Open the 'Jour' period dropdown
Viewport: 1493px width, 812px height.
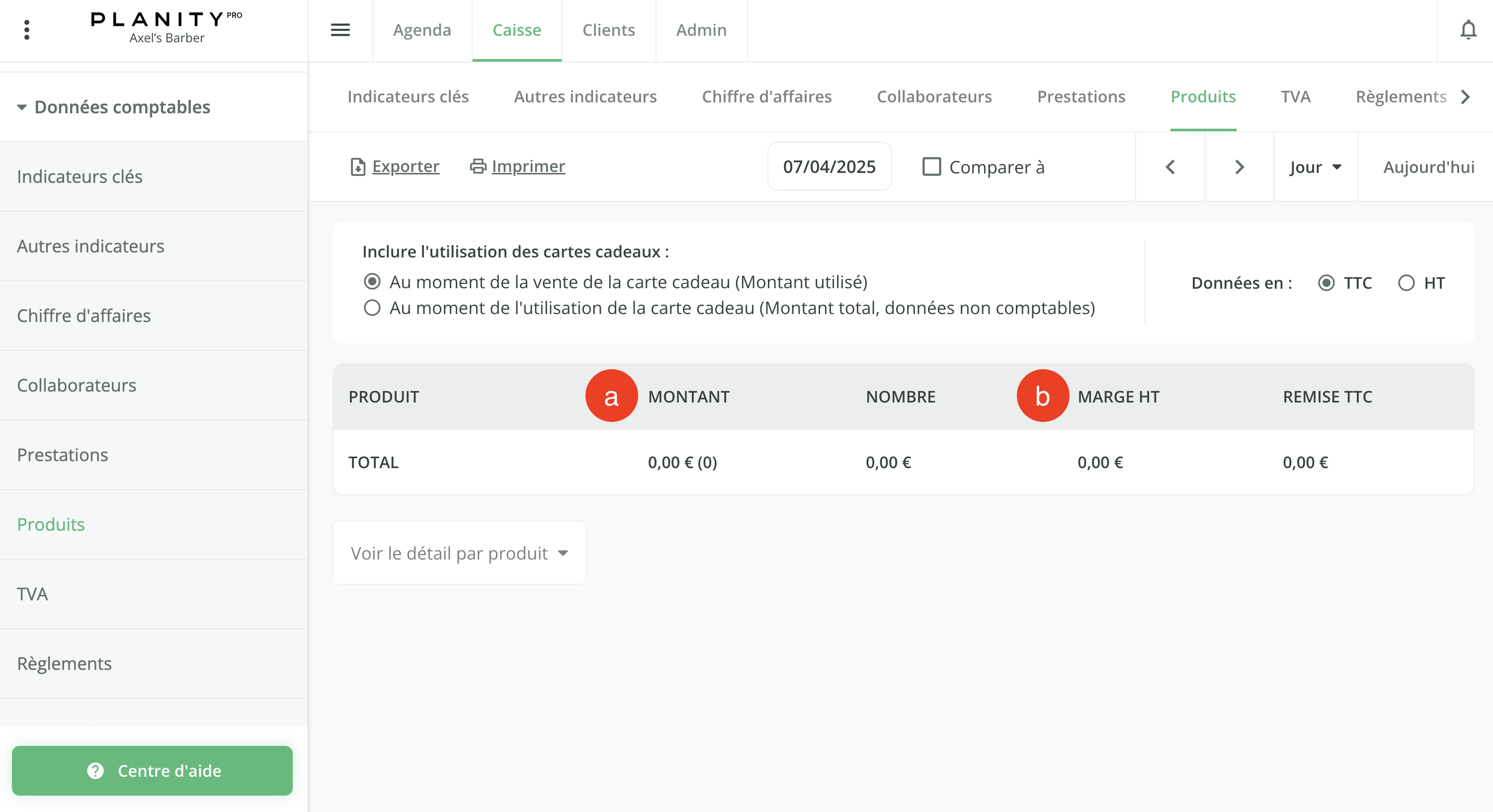point(1315,167)
